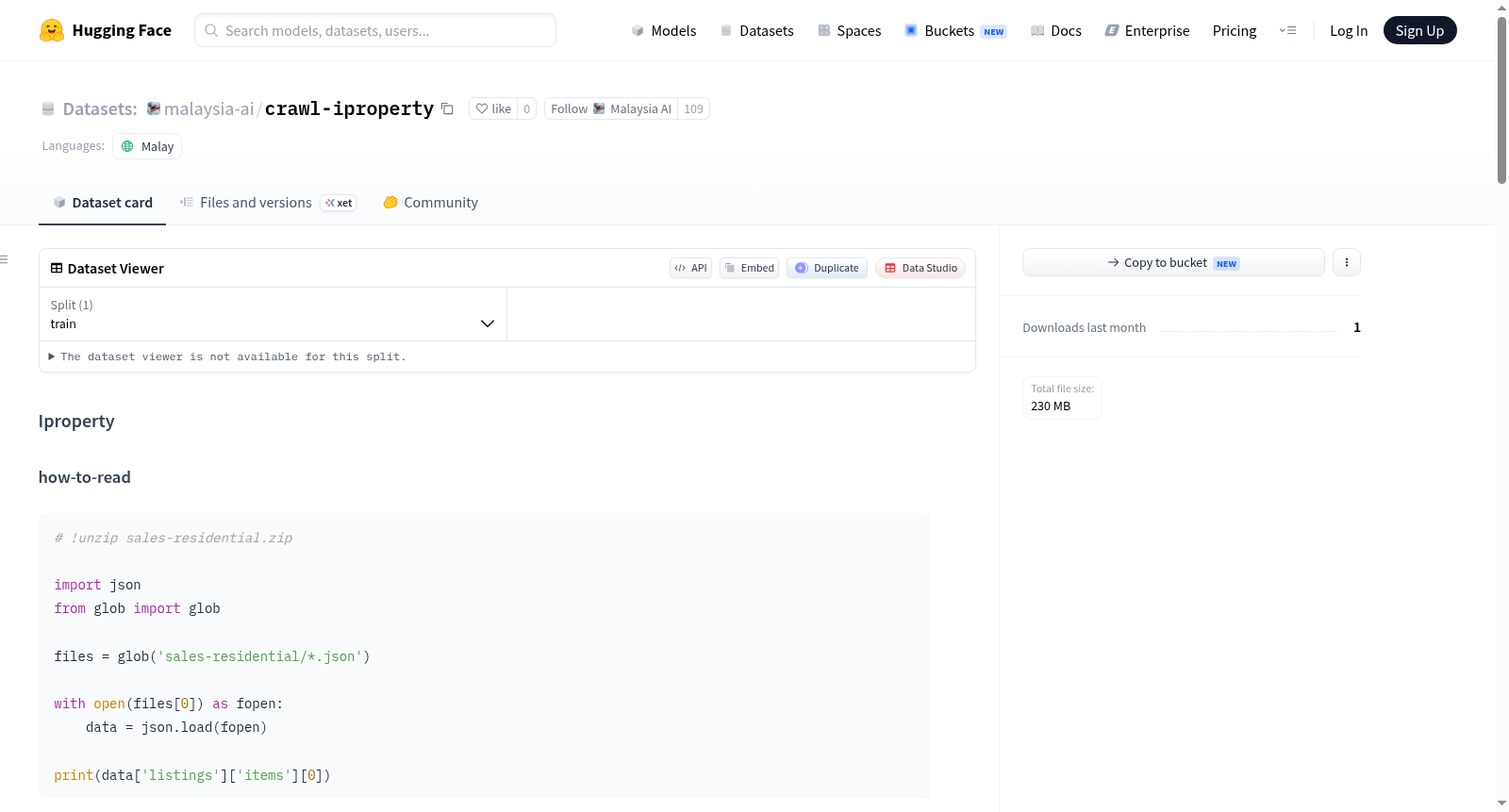The width and height of the screenshot is (1509, 812).
Task: Go to Models in the top navigation
Action: tap(664, 30)
